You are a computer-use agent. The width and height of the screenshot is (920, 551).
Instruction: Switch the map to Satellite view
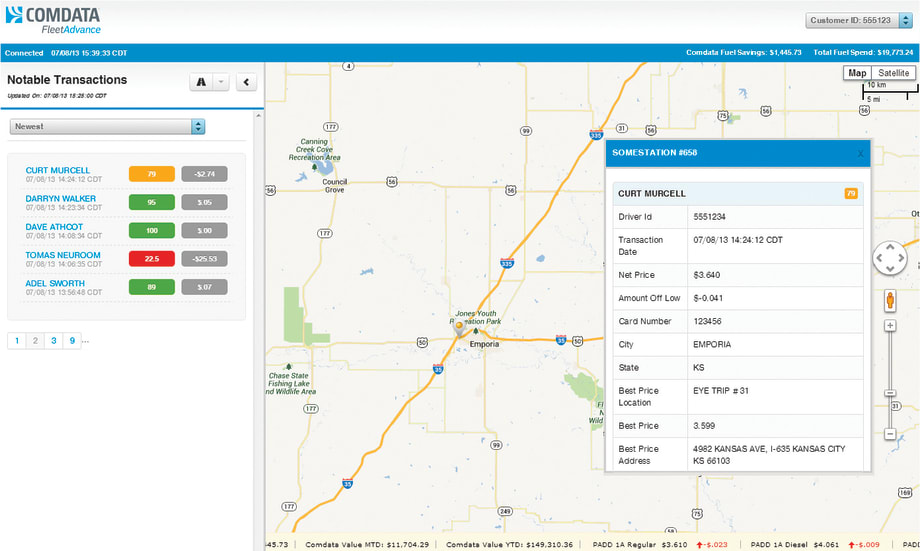coord(894,73)
